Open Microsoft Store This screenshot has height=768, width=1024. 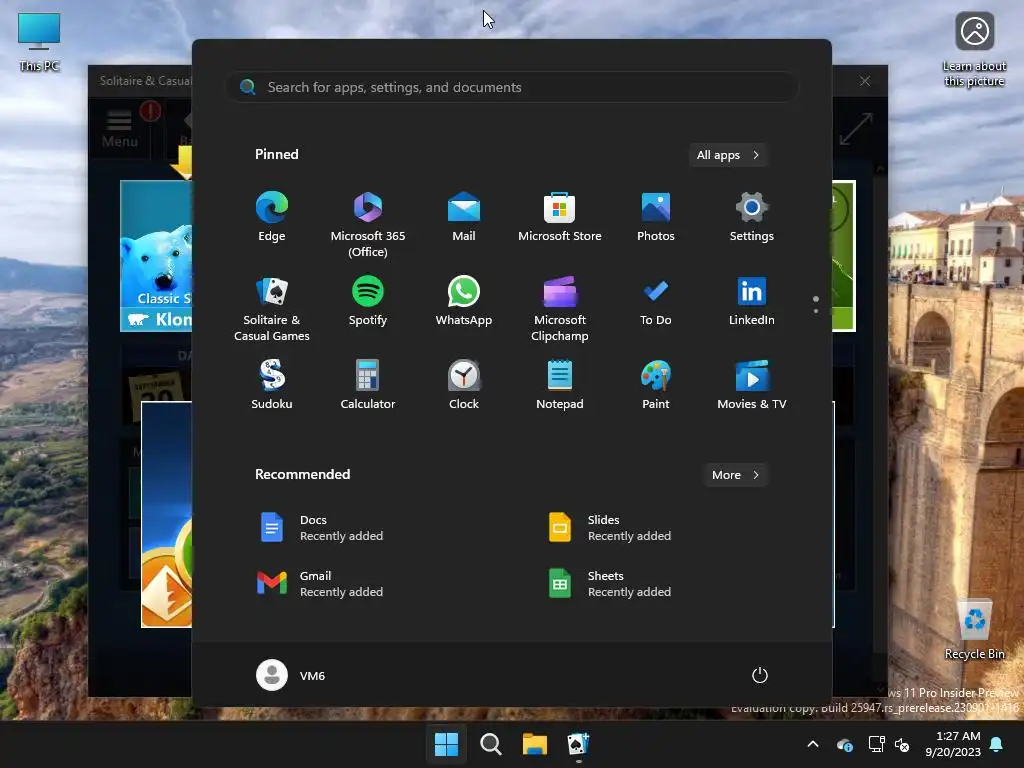[560, 217]
